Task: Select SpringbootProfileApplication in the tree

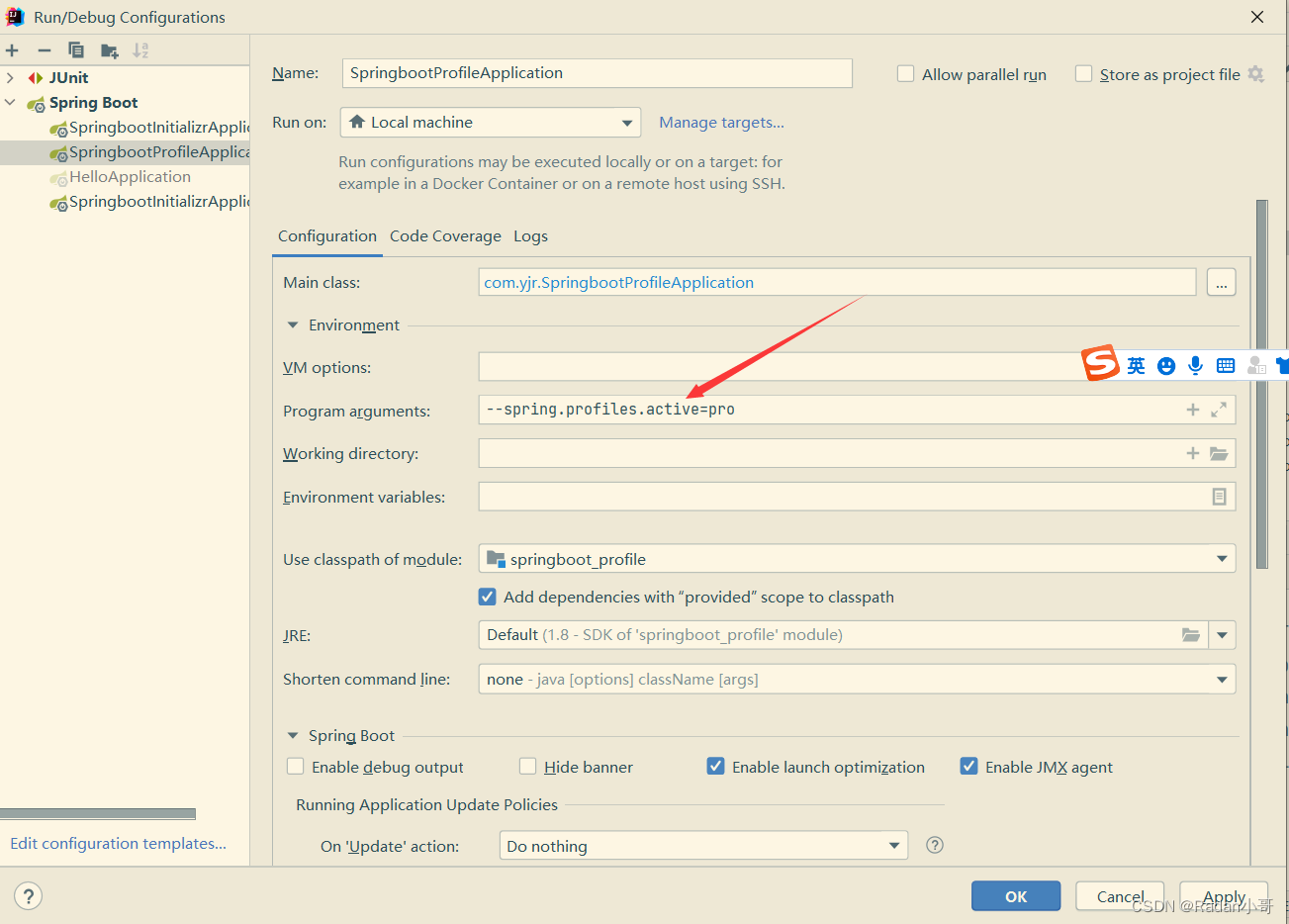Action: tap(125, 152)
